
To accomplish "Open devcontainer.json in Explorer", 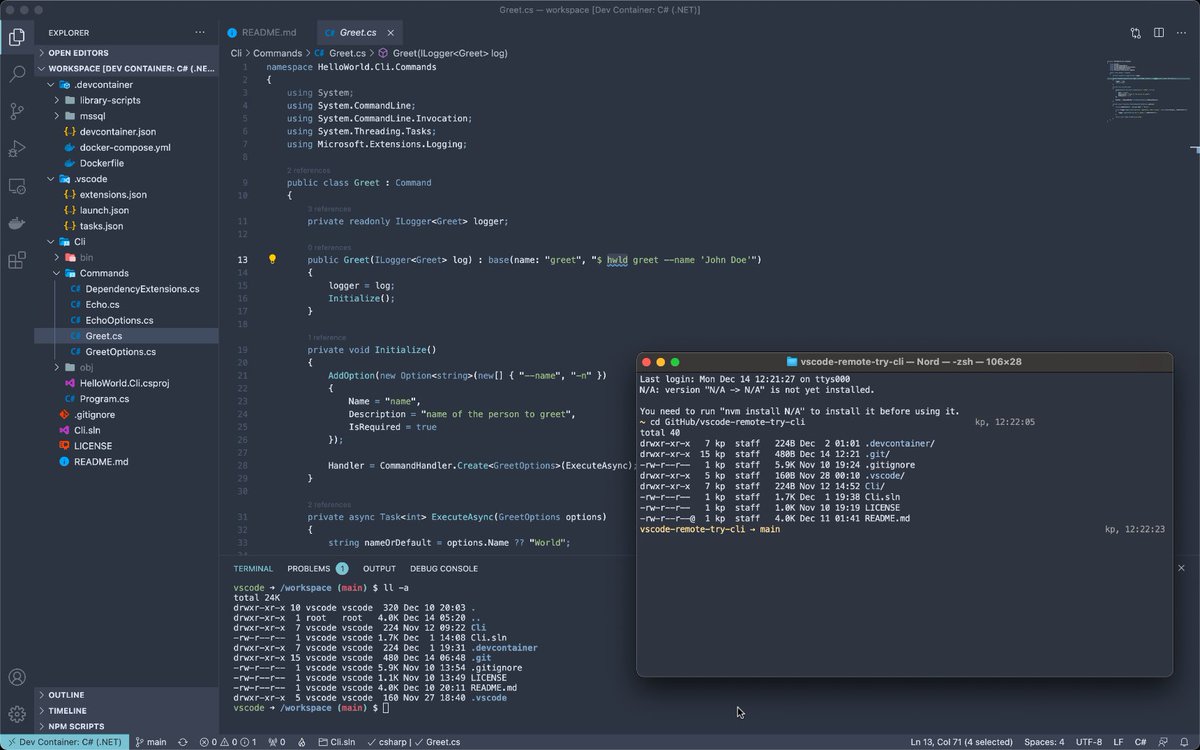I will pos(126,132).
